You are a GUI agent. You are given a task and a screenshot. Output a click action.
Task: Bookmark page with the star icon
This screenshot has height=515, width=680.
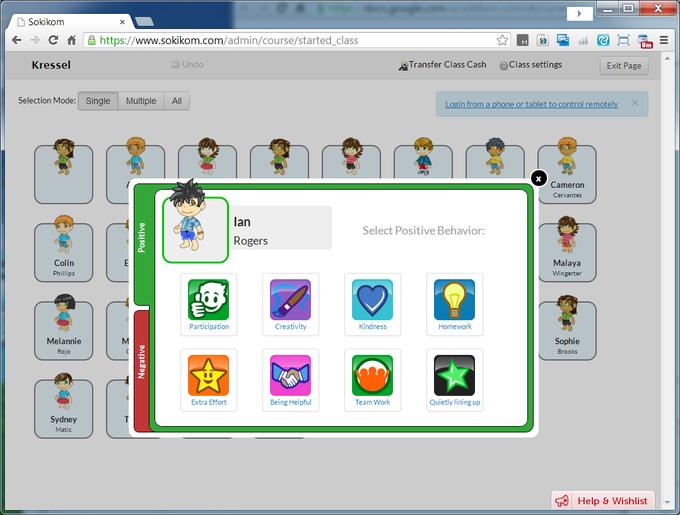tap(502, 40)
